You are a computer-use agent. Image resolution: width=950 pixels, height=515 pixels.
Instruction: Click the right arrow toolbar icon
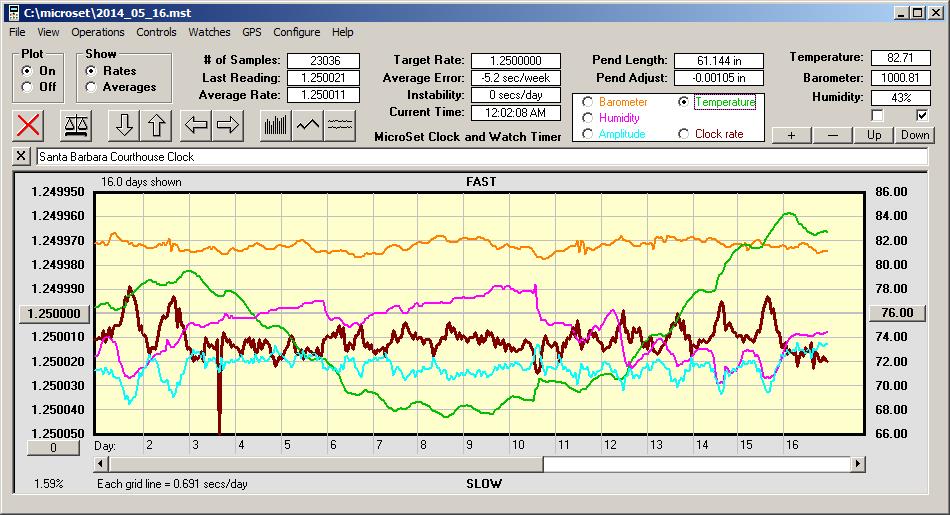pos(228,125)
